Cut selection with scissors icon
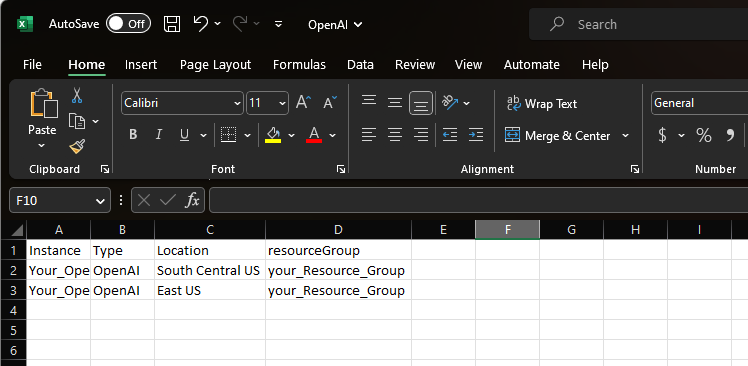 (x=77, y=95)
